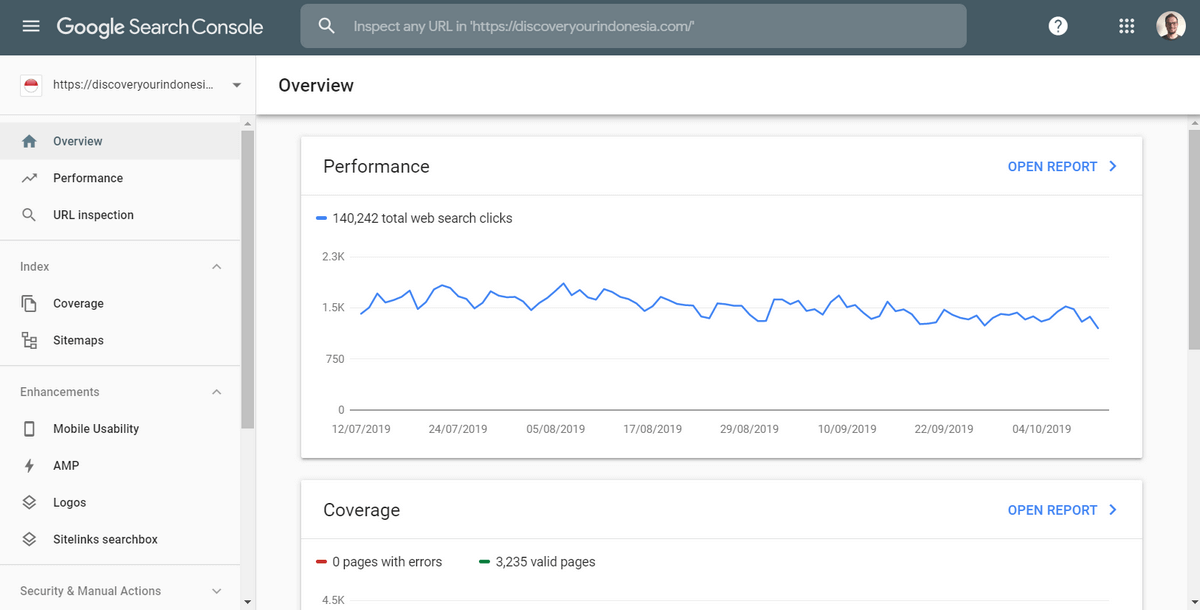
Task: Click the Inspect any URL search field
Action: point(640,27)
